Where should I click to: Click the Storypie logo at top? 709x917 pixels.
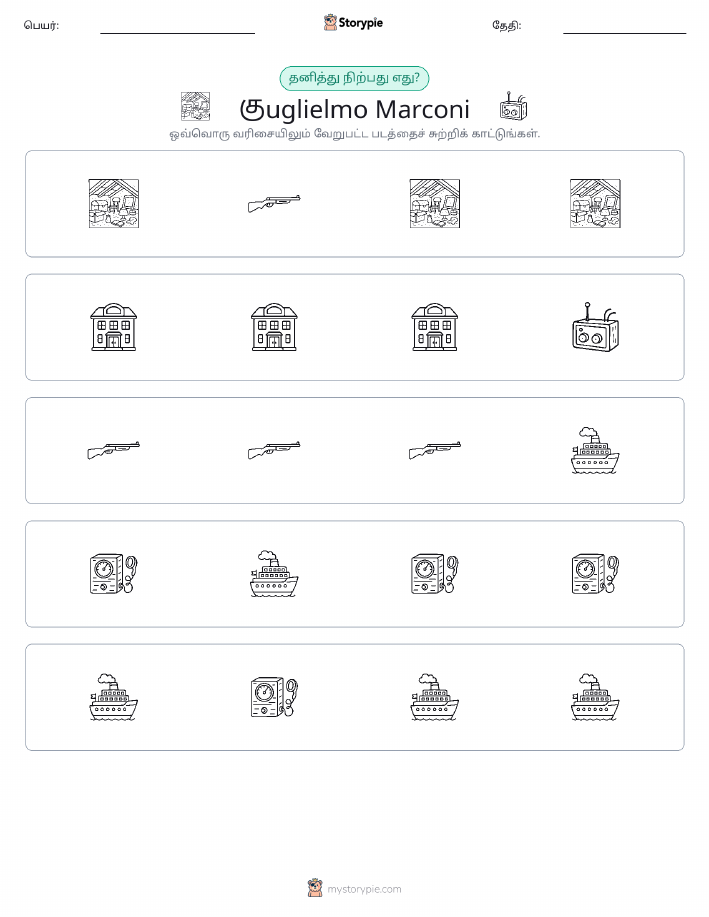coord(353,23)
